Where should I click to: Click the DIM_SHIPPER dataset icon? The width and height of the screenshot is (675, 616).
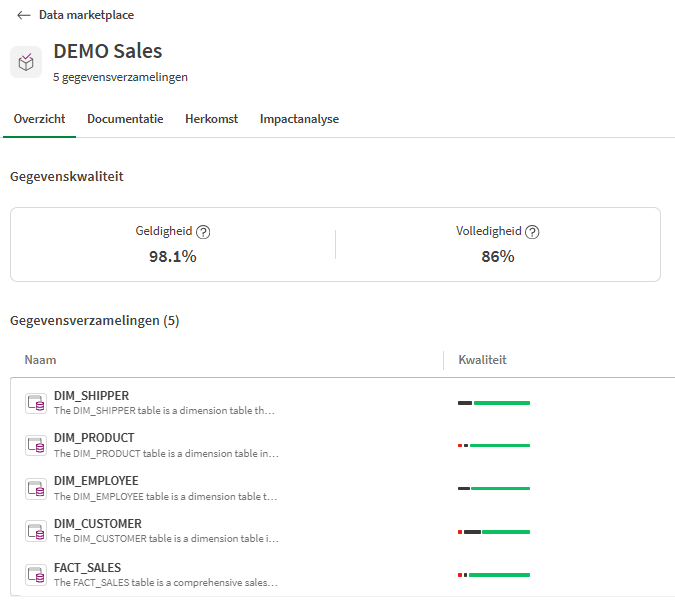tap(36, 403)
